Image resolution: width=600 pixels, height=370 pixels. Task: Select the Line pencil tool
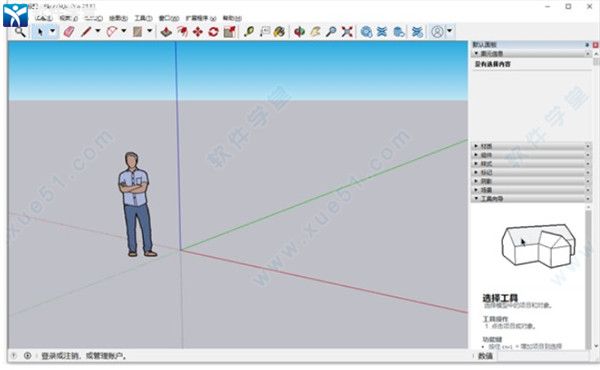(86, 32)
